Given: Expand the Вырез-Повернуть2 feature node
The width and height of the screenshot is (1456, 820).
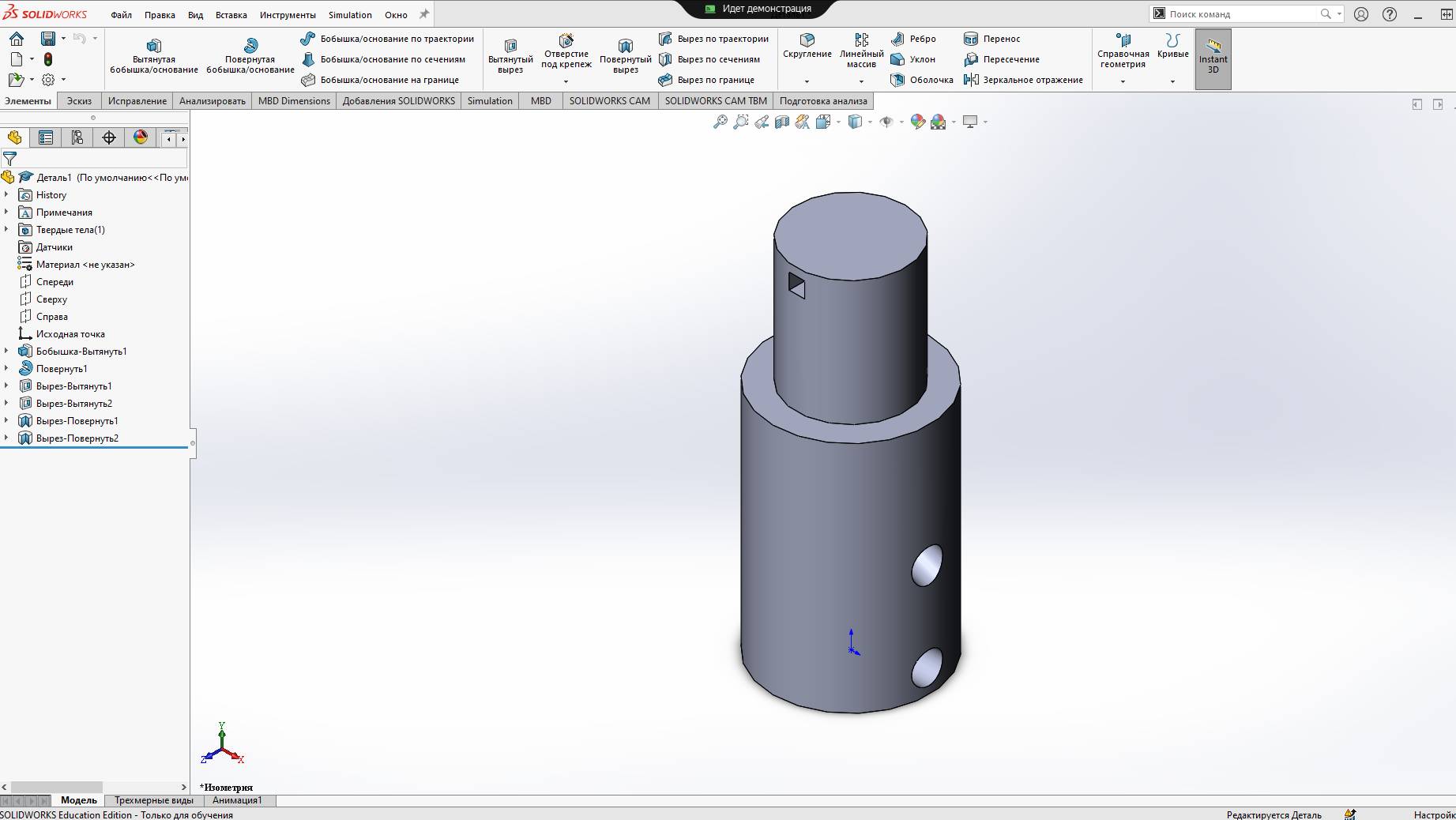Looking at the screenshot, I should point(8,438).
